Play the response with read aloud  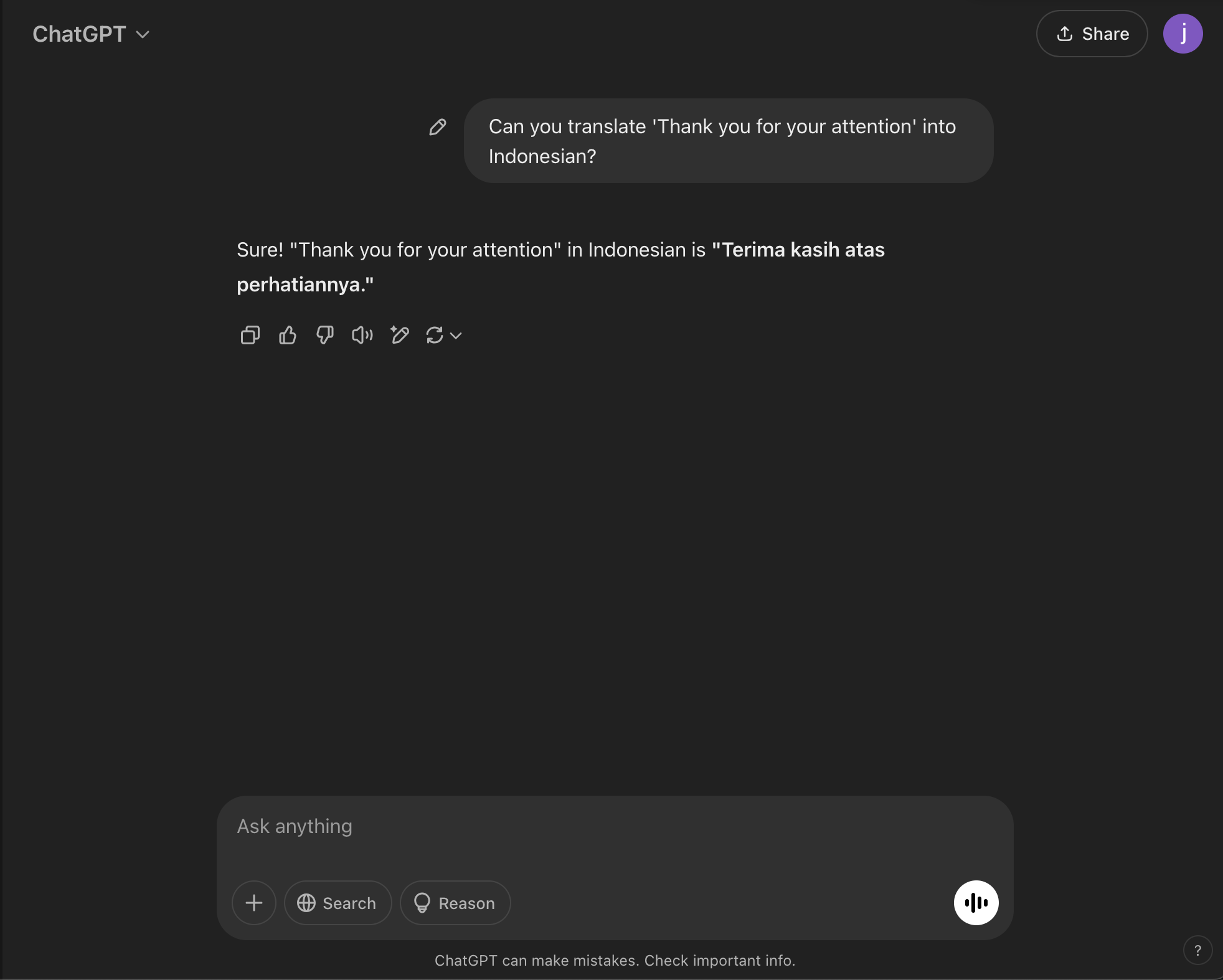click(x=362, y=335)
